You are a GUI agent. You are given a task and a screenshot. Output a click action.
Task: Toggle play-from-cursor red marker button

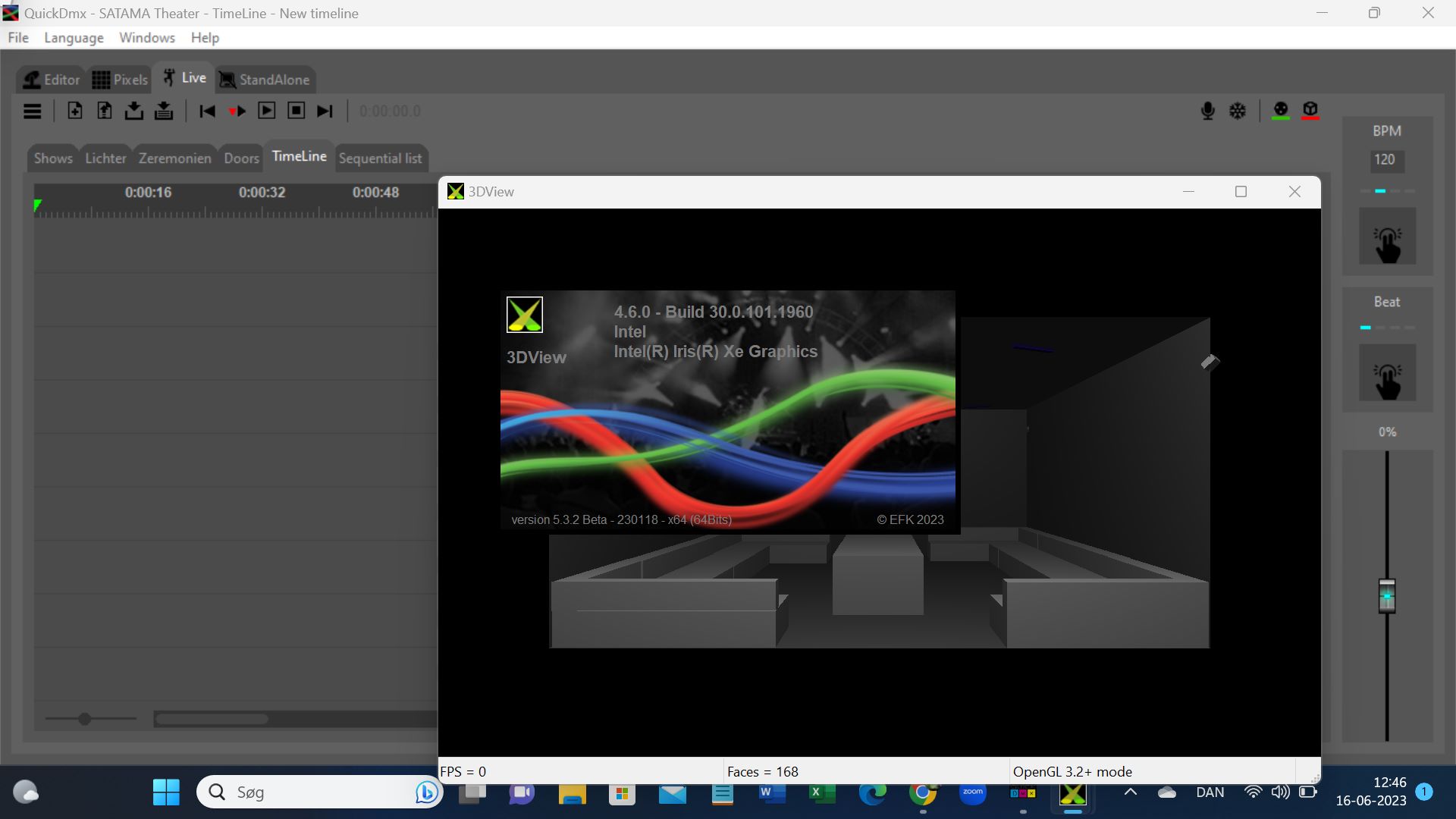[237, 111]
